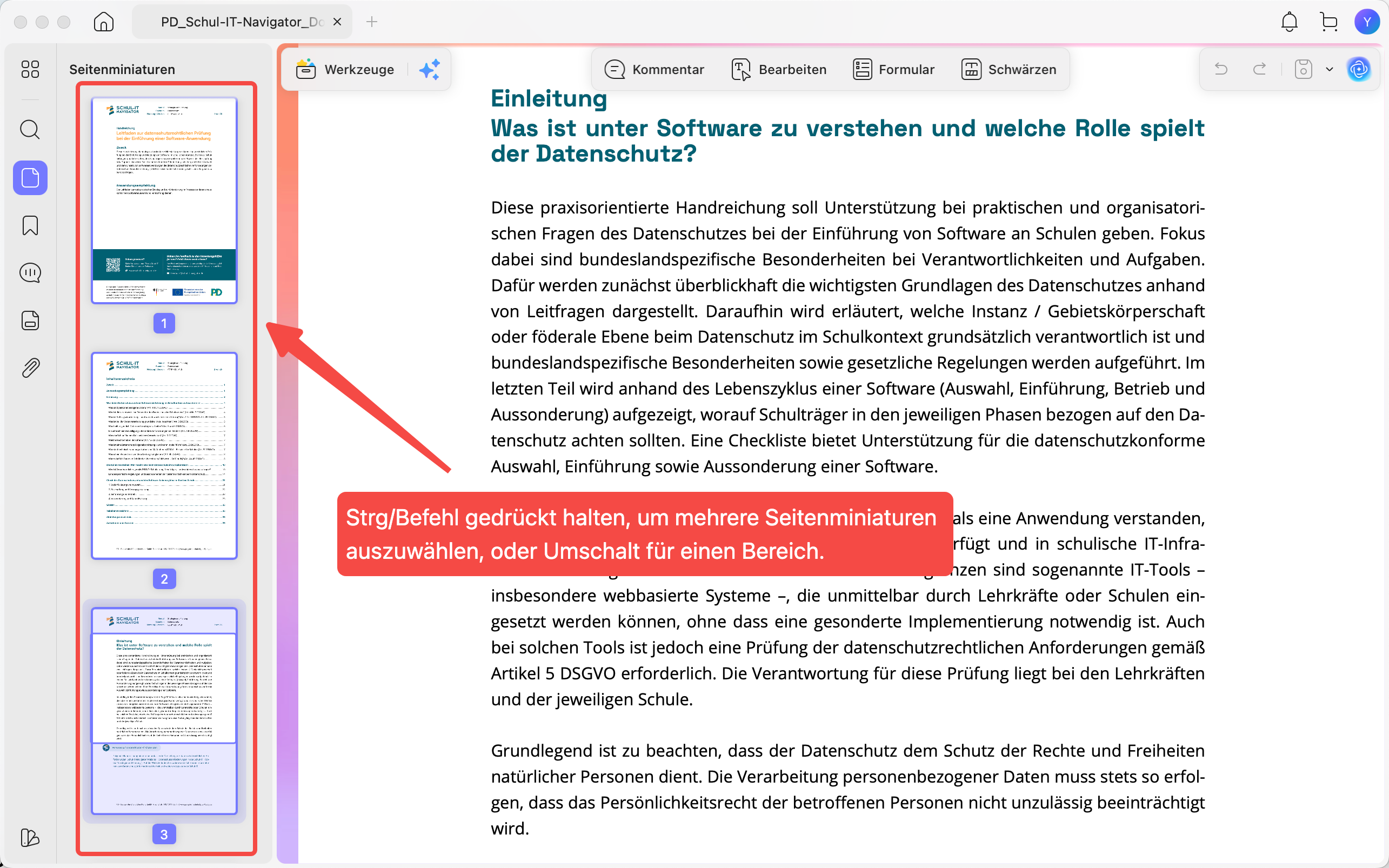Open the user account avatar Y
The width and height of the screenshot is (1389, 868).
point(1367,22)
